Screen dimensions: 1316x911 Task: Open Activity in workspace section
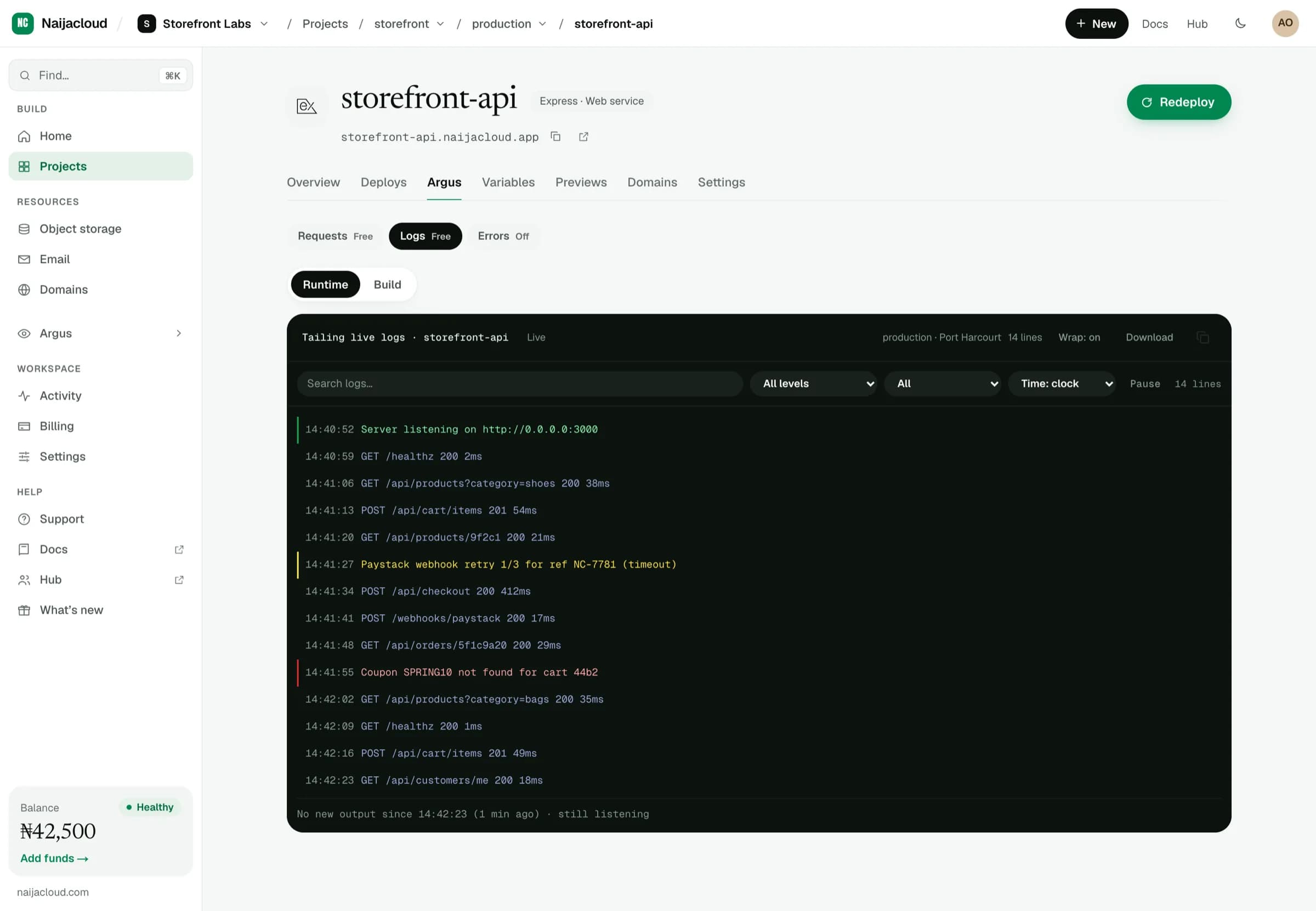pos(101,395)
